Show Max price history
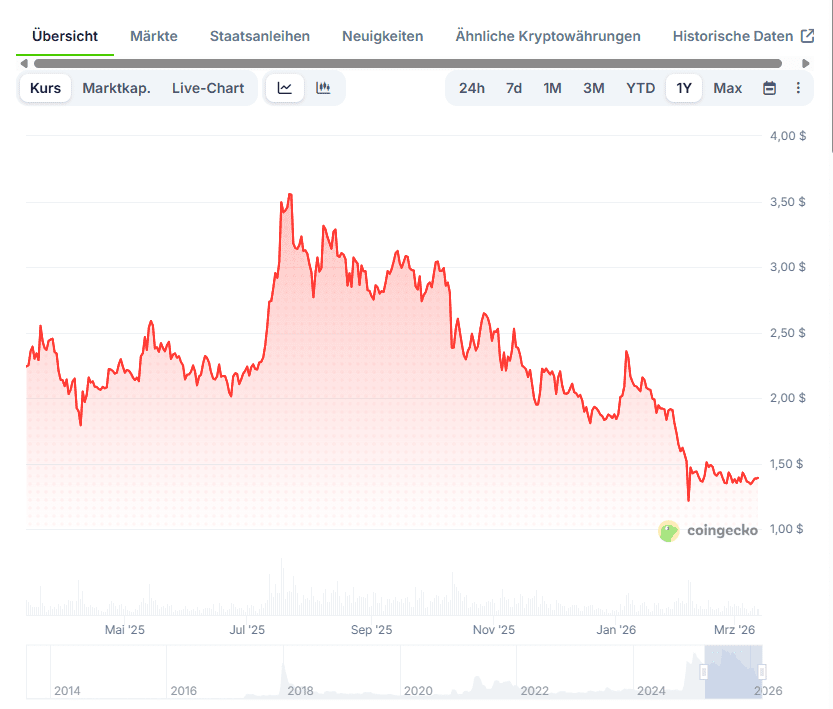This screenshot has height=709, width=833. tap(727, 88)
